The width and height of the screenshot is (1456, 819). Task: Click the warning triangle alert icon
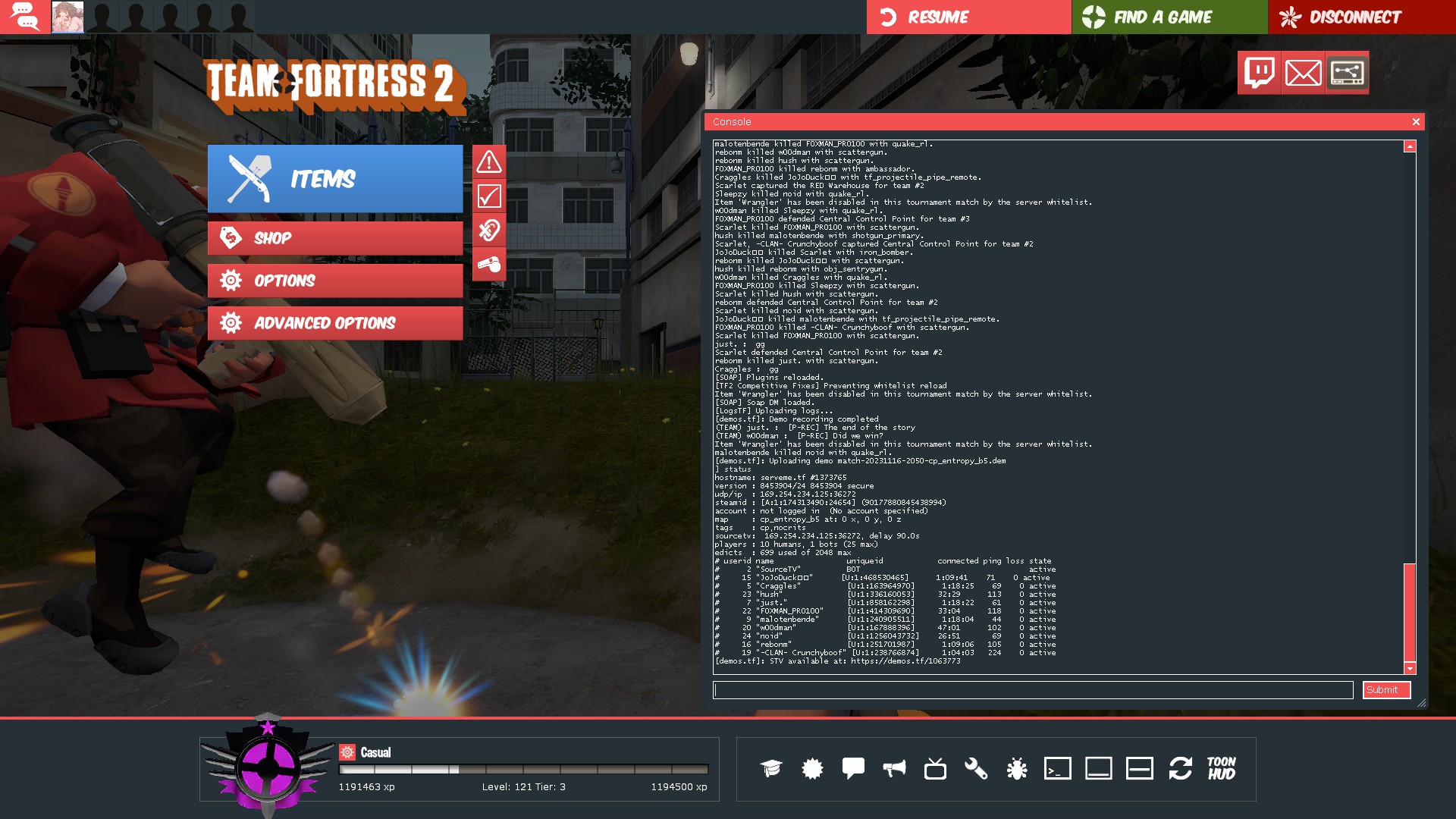(489, 162)
